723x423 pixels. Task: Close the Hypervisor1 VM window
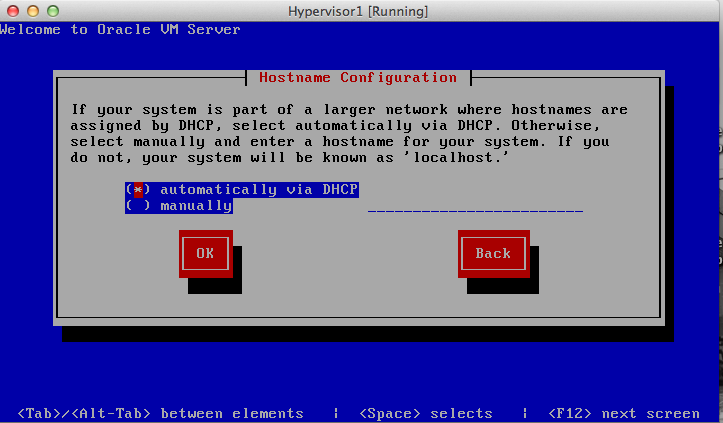point(12,11)
